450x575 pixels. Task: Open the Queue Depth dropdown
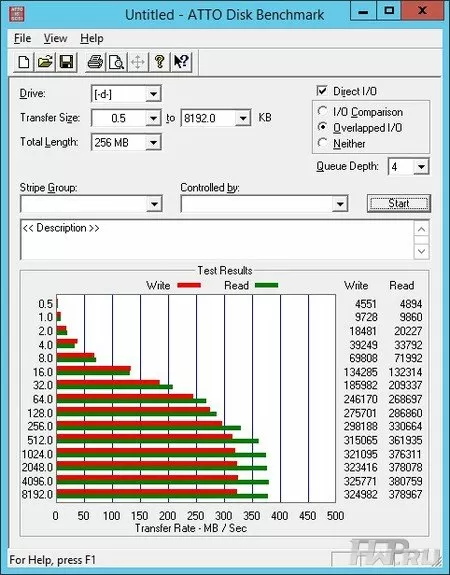[421, 167]
